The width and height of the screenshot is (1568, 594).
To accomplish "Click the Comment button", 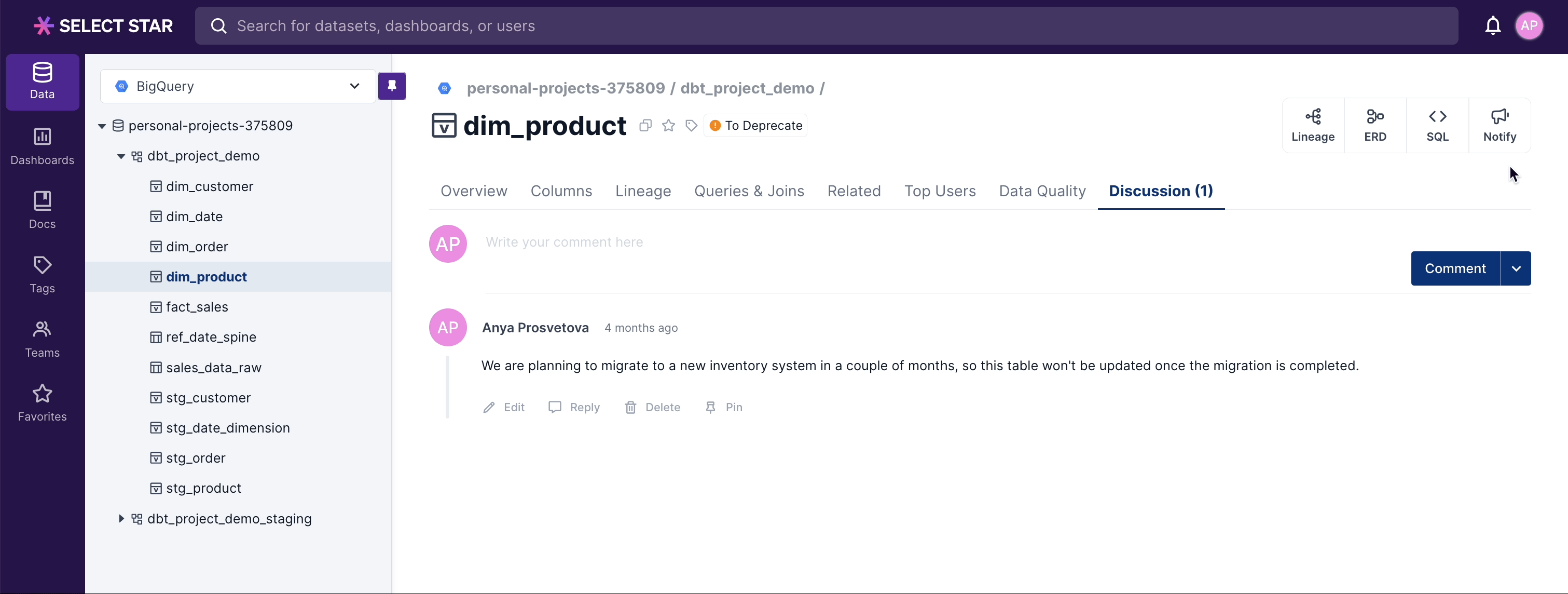I will [x=1455, y=268].
